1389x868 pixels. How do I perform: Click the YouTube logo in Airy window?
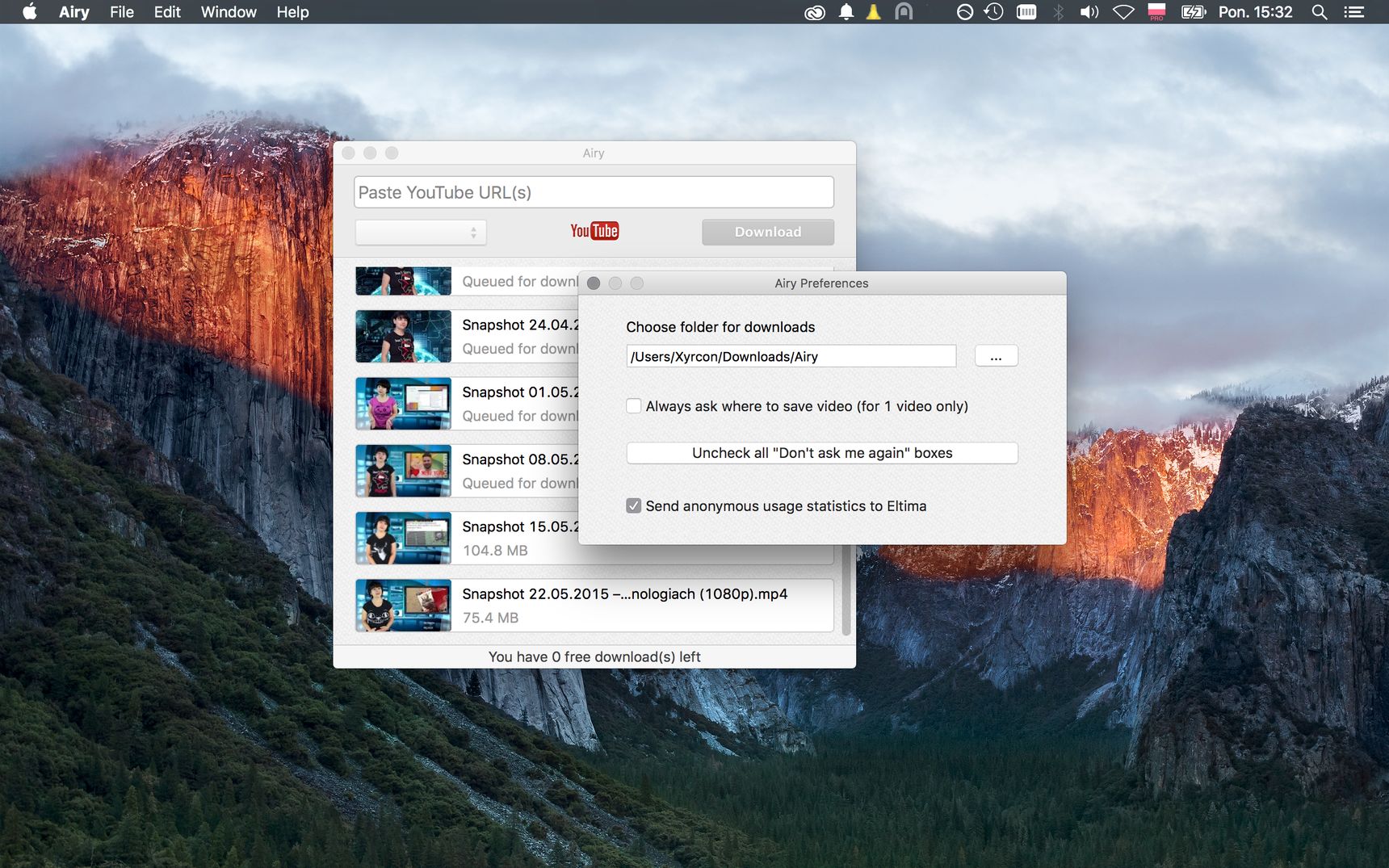click(594, 231)
